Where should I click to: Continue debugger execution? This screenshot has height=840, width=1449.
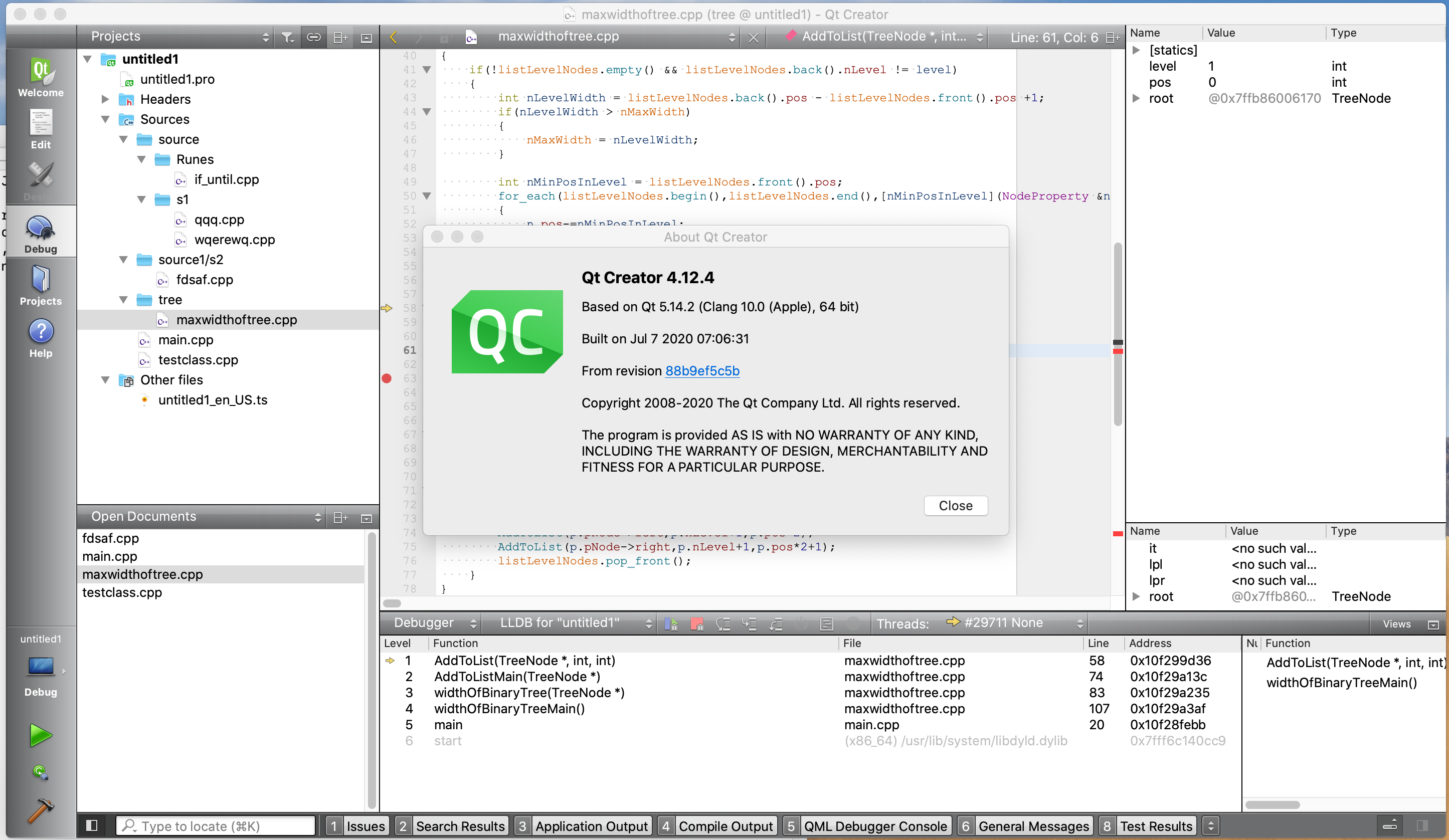(x=671, y=623)
